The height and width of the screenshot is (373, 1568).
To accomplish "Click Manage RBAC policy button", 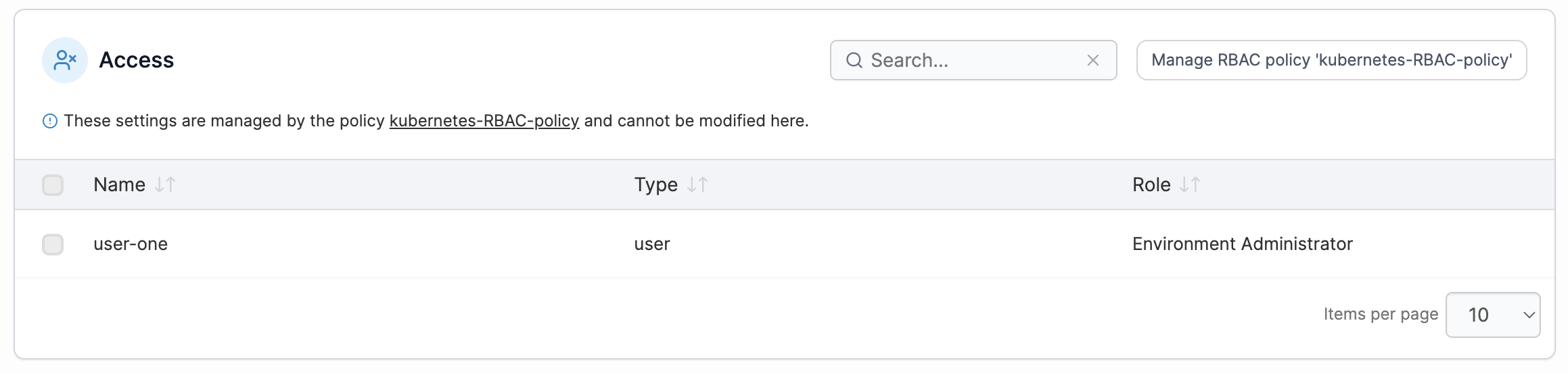I will pyautogui.click(x=1331, y=60).
